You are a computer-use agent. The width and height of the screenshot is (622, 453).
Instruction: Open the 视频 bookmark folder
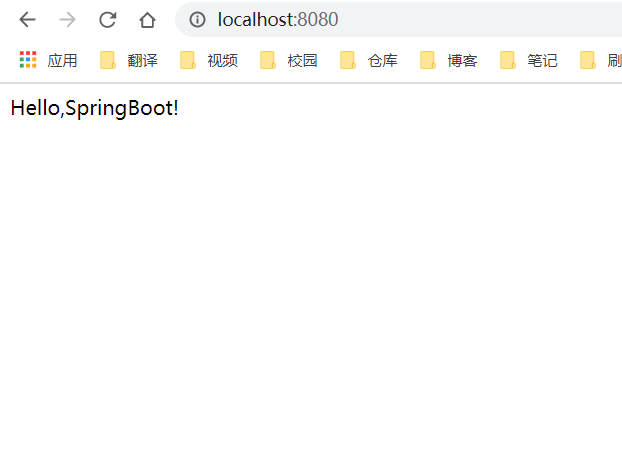pos(209,60)
